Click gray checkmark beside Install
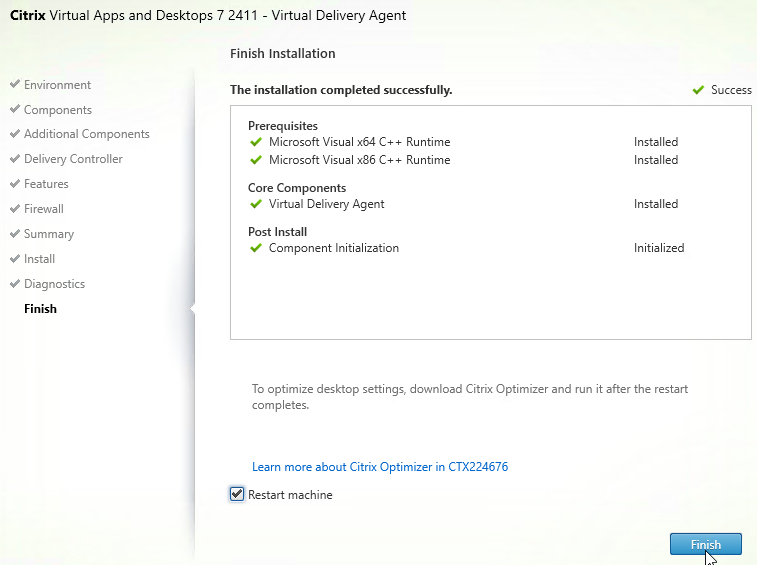Image resolution: width=757 pixels, height=565 pixels. tap(15, 258)
